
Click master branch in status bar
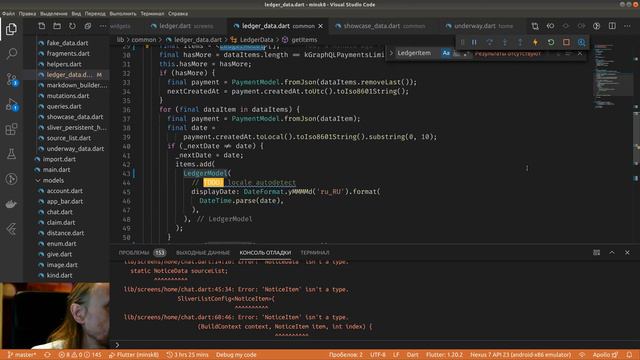[x=22, y=355]
